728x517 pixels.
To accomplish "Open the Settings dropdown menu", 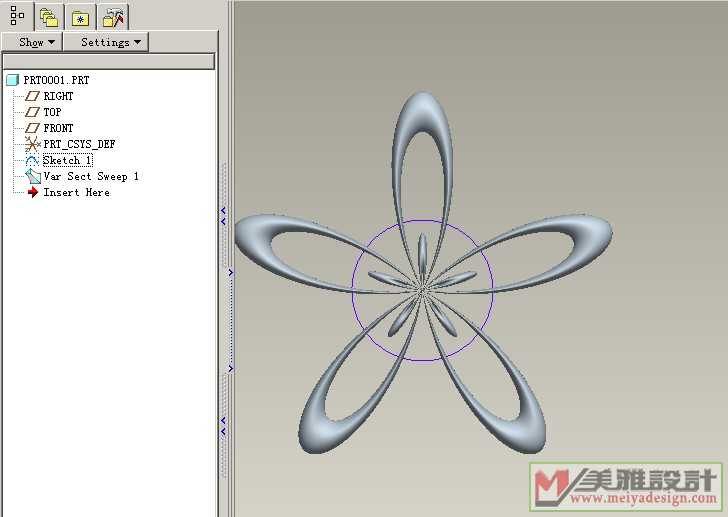I will coord(106,42).
